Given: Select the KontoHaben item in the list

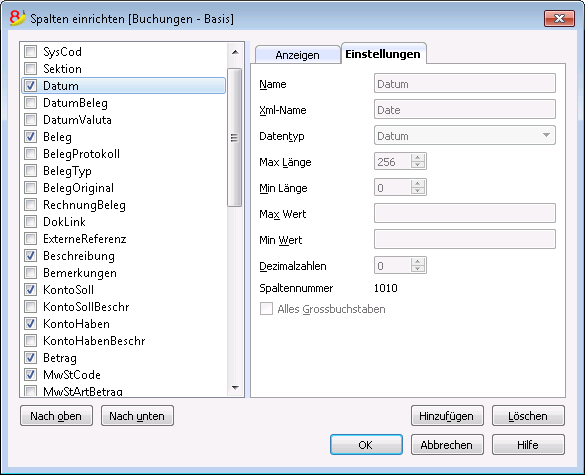Looking at the screenshot, I should pos(76,324).
